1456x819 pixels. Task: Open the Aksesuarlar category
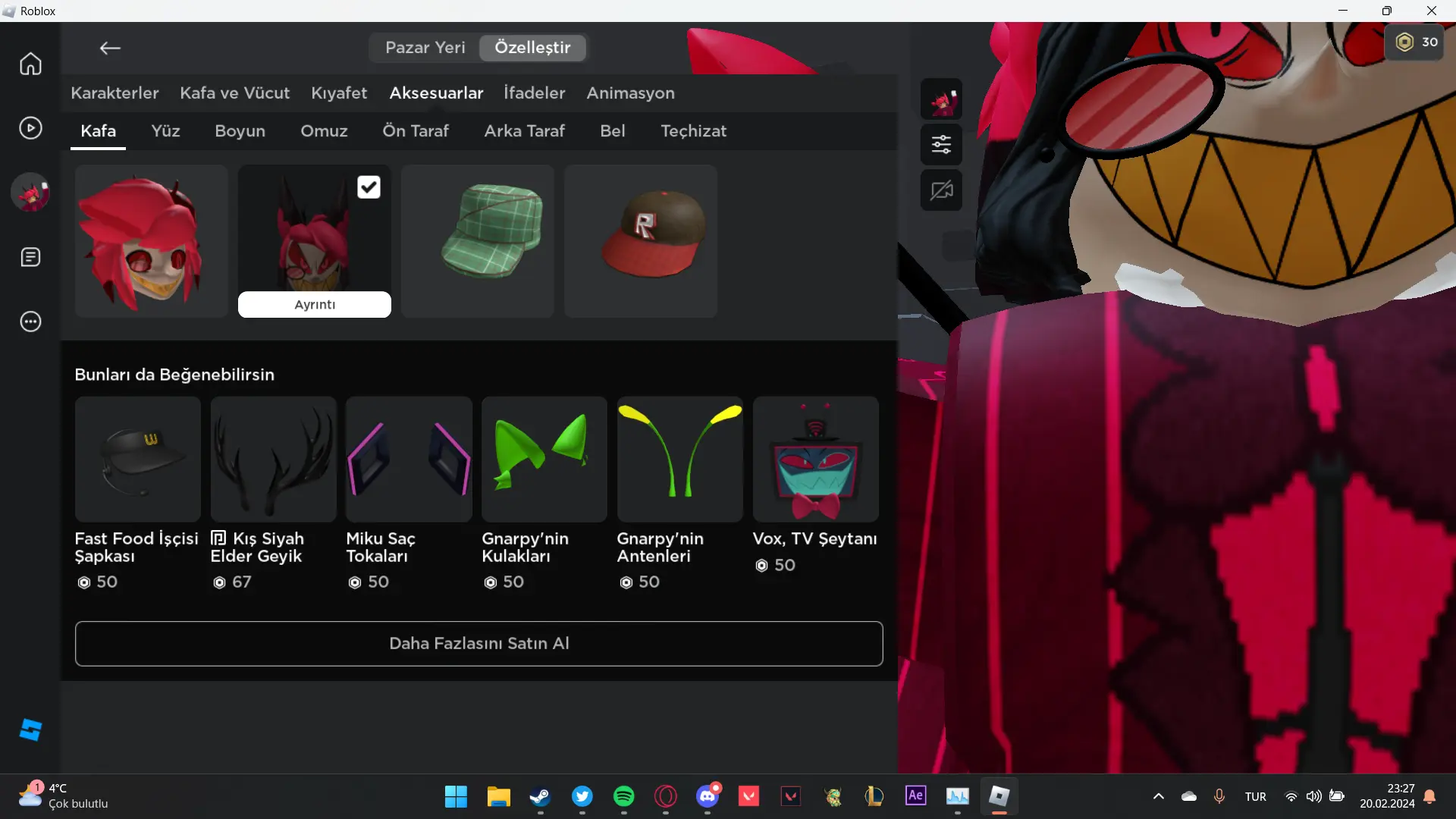[436, 93]
